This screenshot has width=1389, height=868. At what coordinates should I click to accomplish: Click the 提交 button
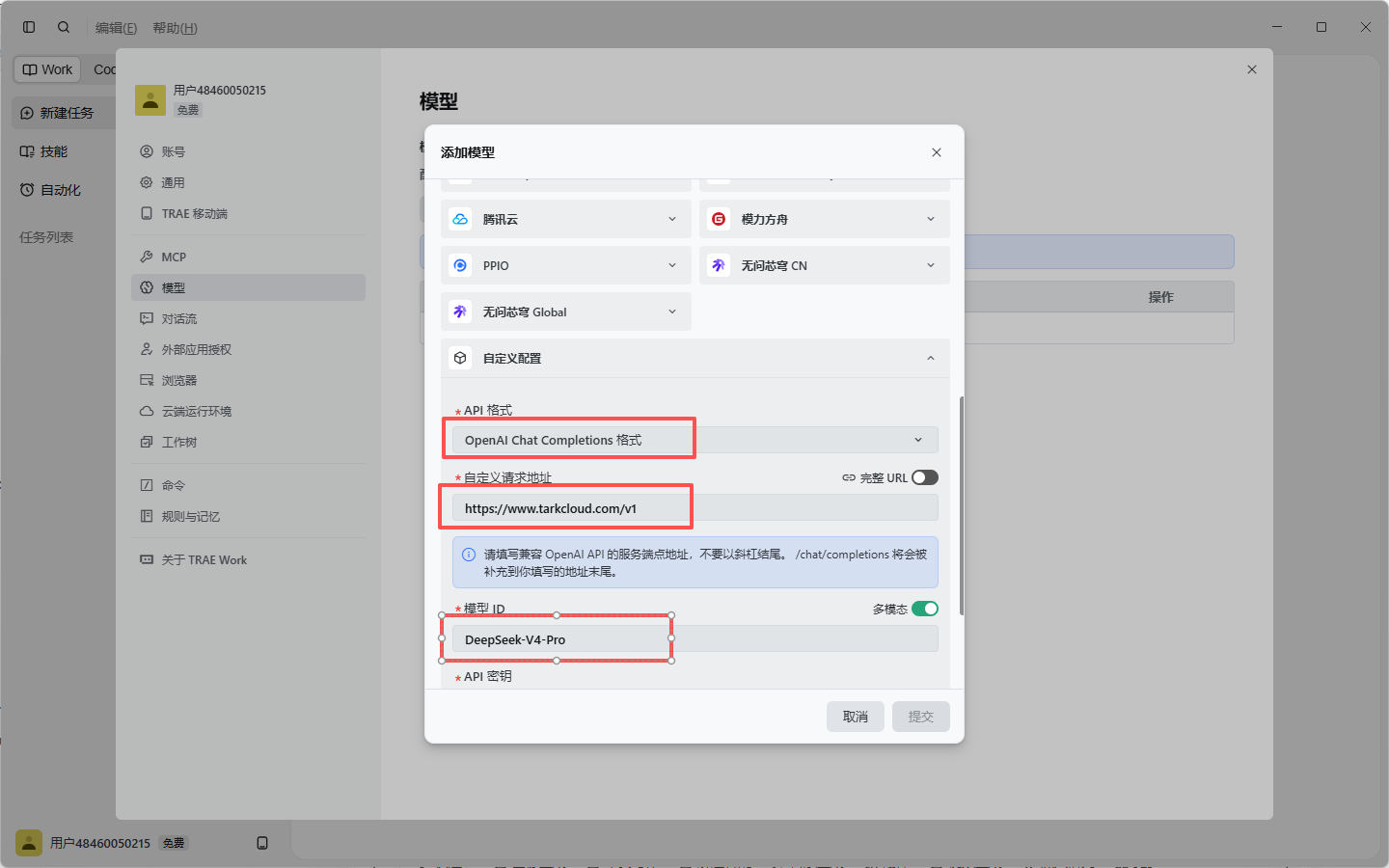coord(921,717)
